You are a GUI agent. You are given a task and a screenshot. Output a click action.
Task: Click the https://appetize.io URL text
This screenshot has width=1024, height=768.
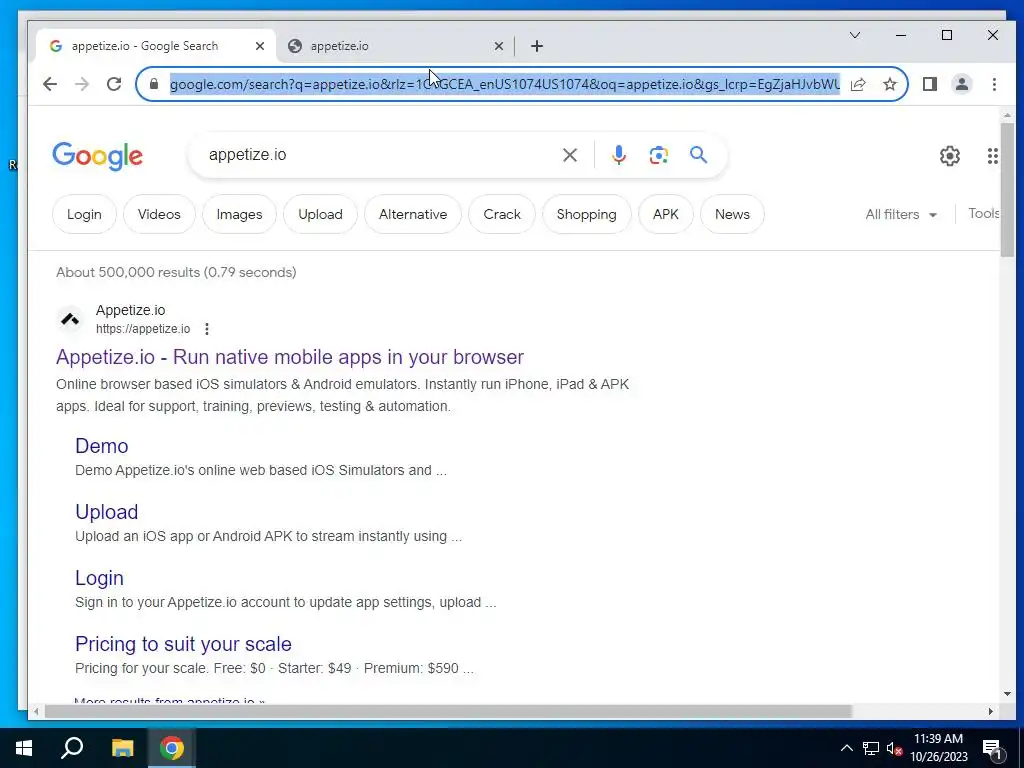143,329
